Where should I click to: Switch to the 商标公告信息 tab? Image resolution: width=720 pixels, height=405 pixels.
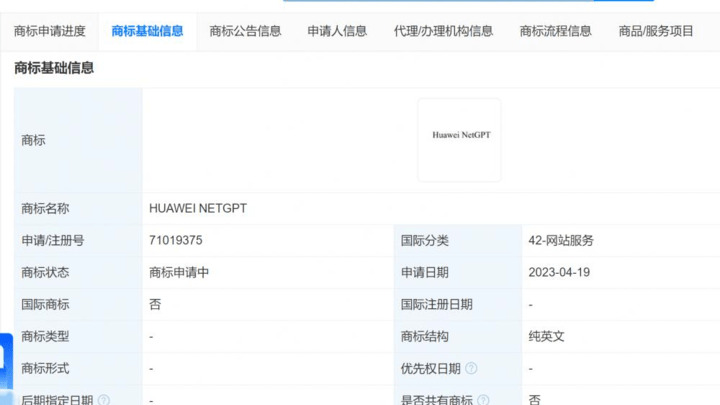tap(245, 31)
